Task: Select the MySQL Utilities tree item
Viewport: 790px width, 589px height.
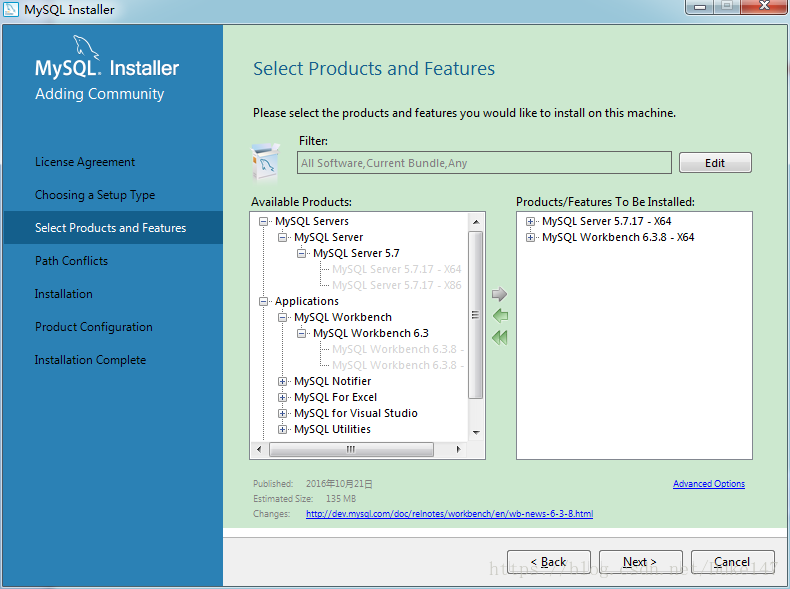Action: [333, 430]
